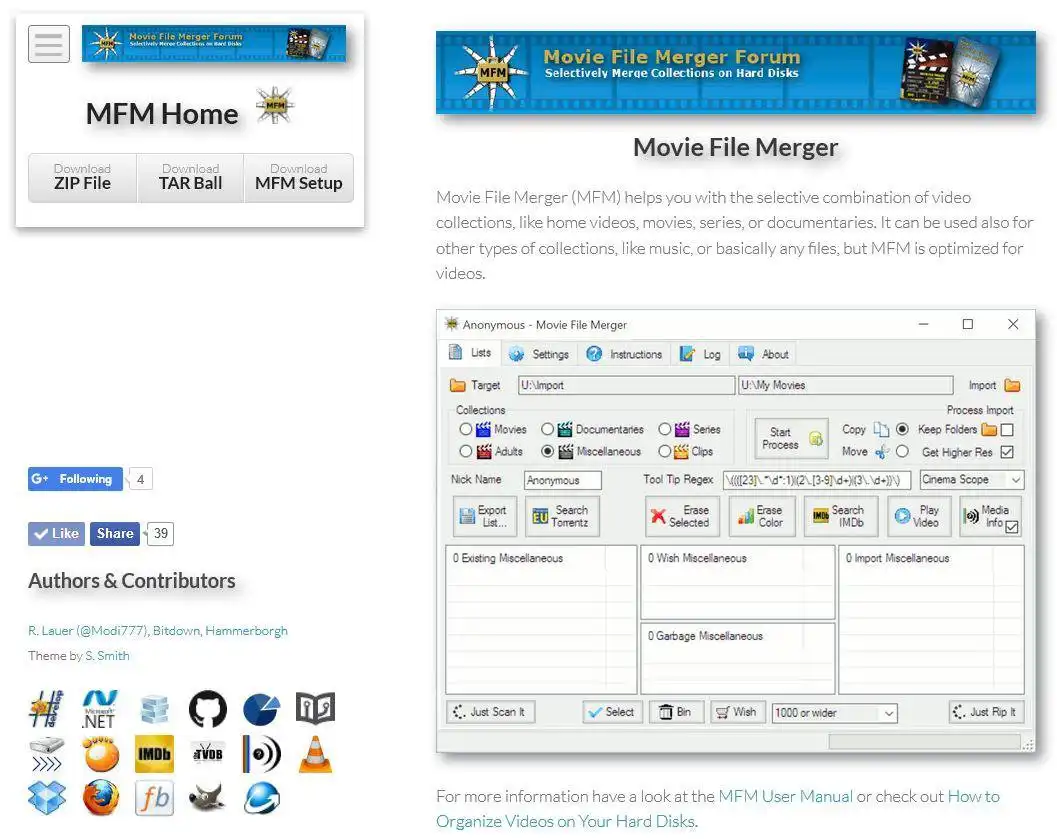Expand the 1000 or wider dropdown

(835, 713)
